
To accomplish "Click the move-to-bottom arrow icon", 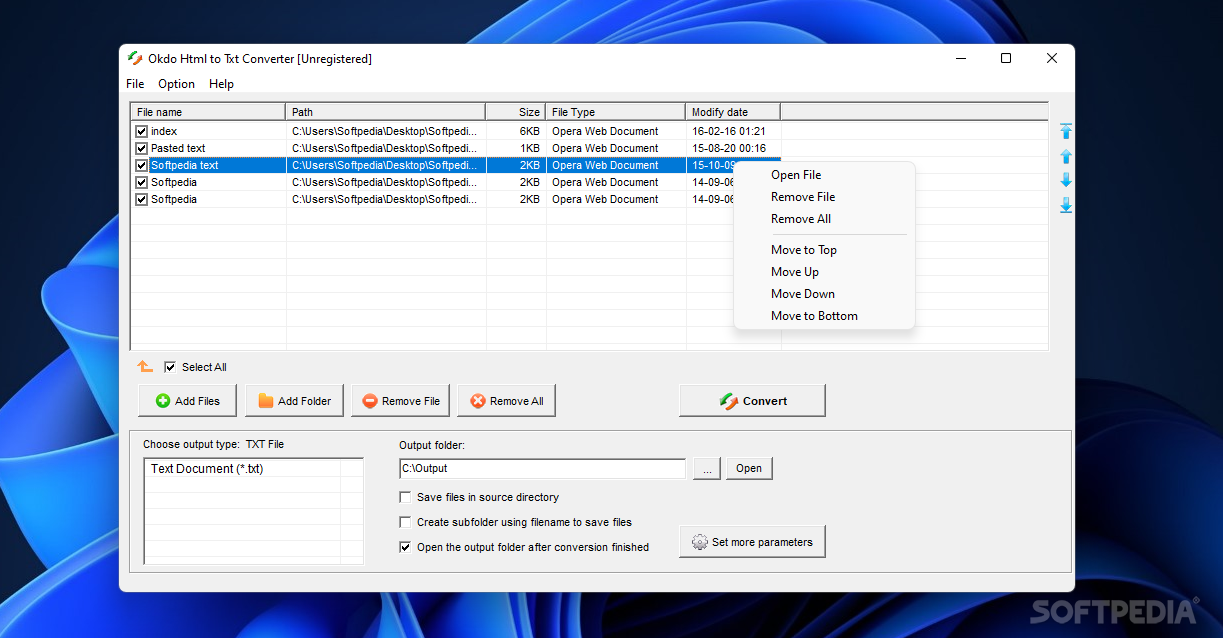I will pos(1066,205).
